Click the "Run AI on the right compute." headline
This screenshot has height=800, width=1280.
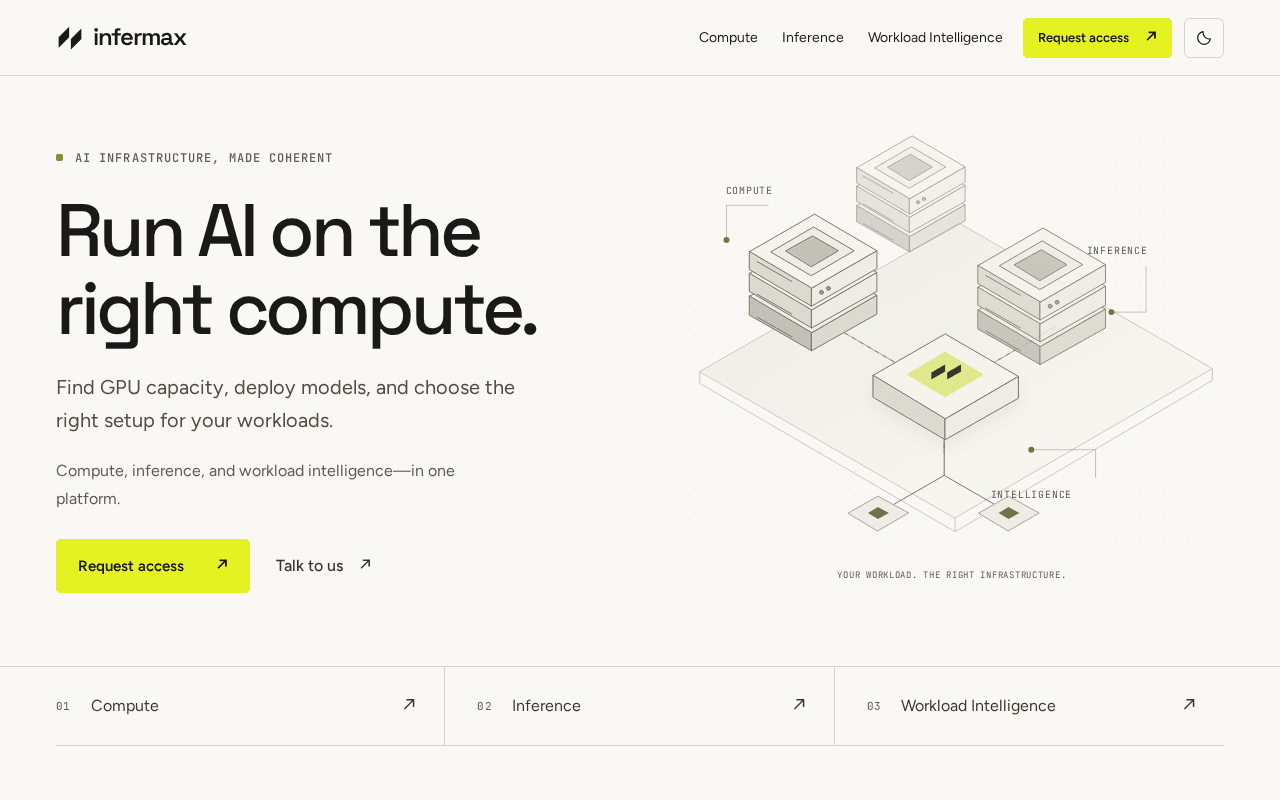[297, 270]
